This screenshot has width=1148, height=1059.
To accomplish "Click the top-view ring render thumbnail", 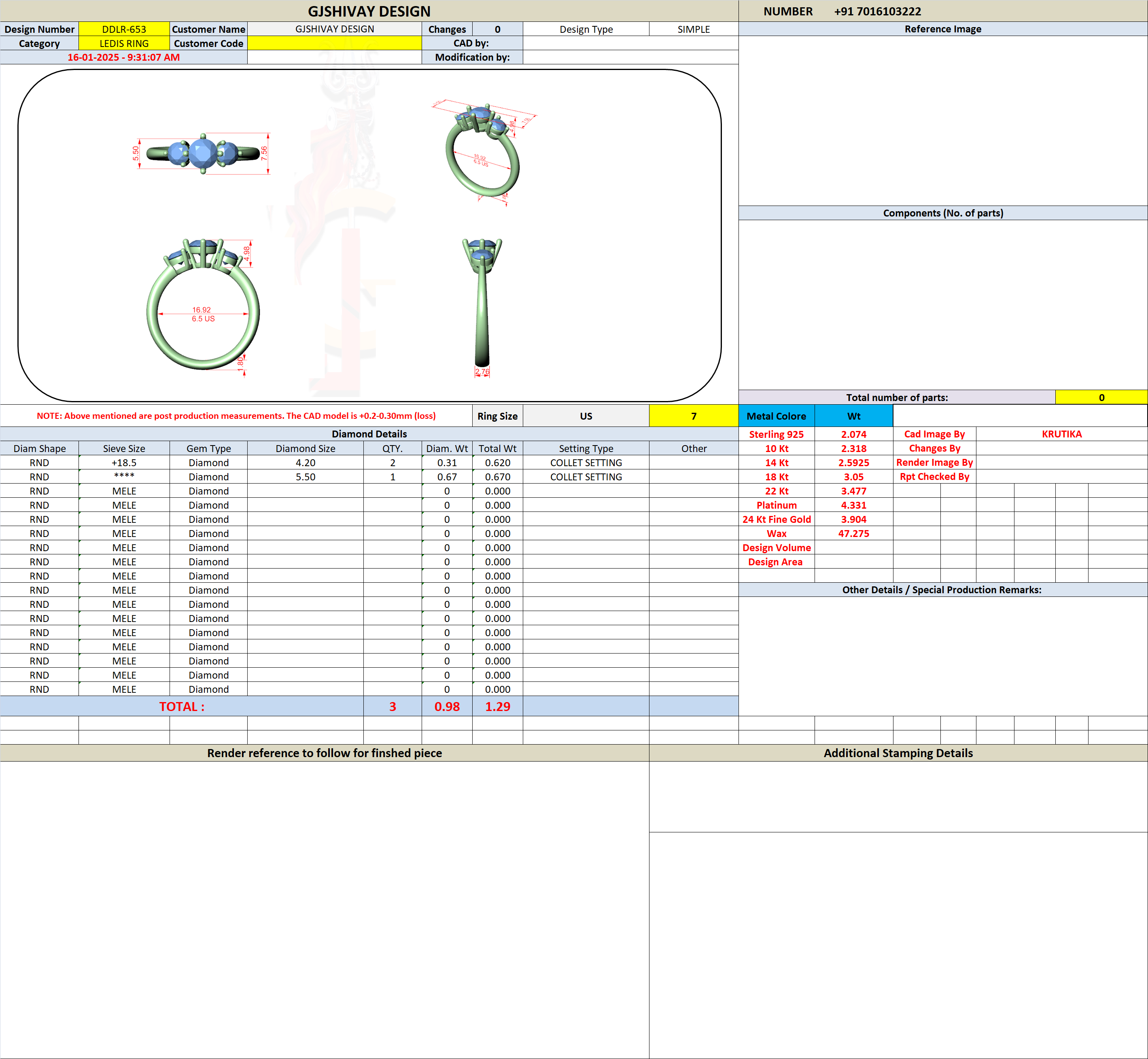I will 203,154.
